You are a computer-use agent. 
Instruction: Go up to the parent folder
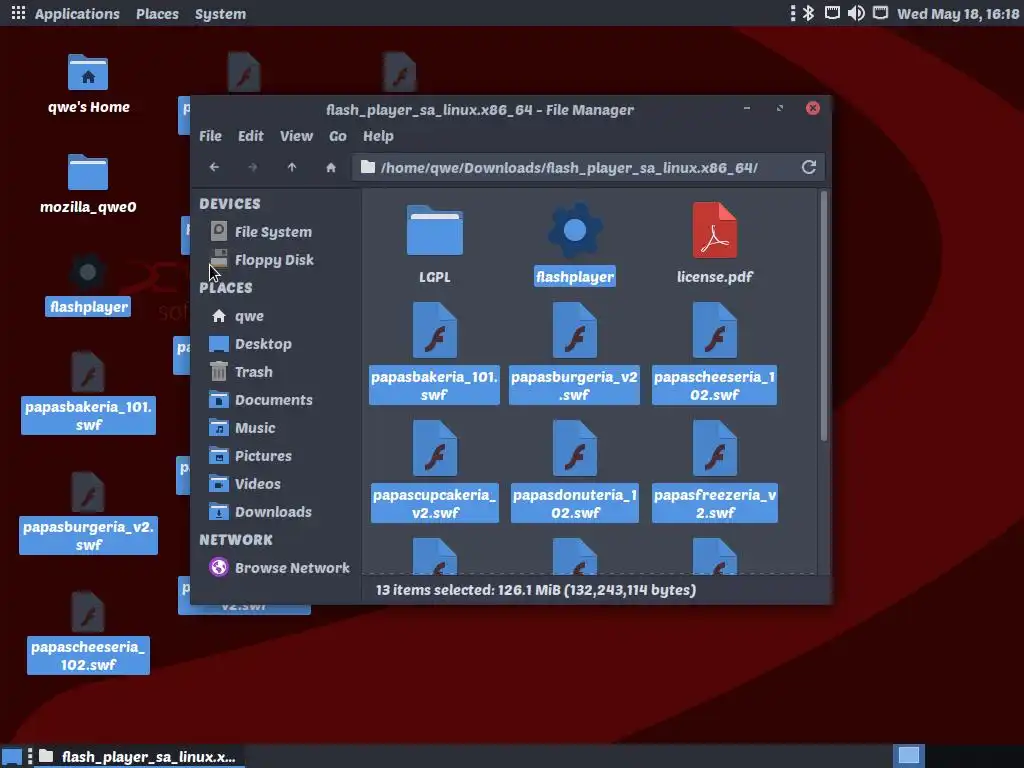click(292, 167)
